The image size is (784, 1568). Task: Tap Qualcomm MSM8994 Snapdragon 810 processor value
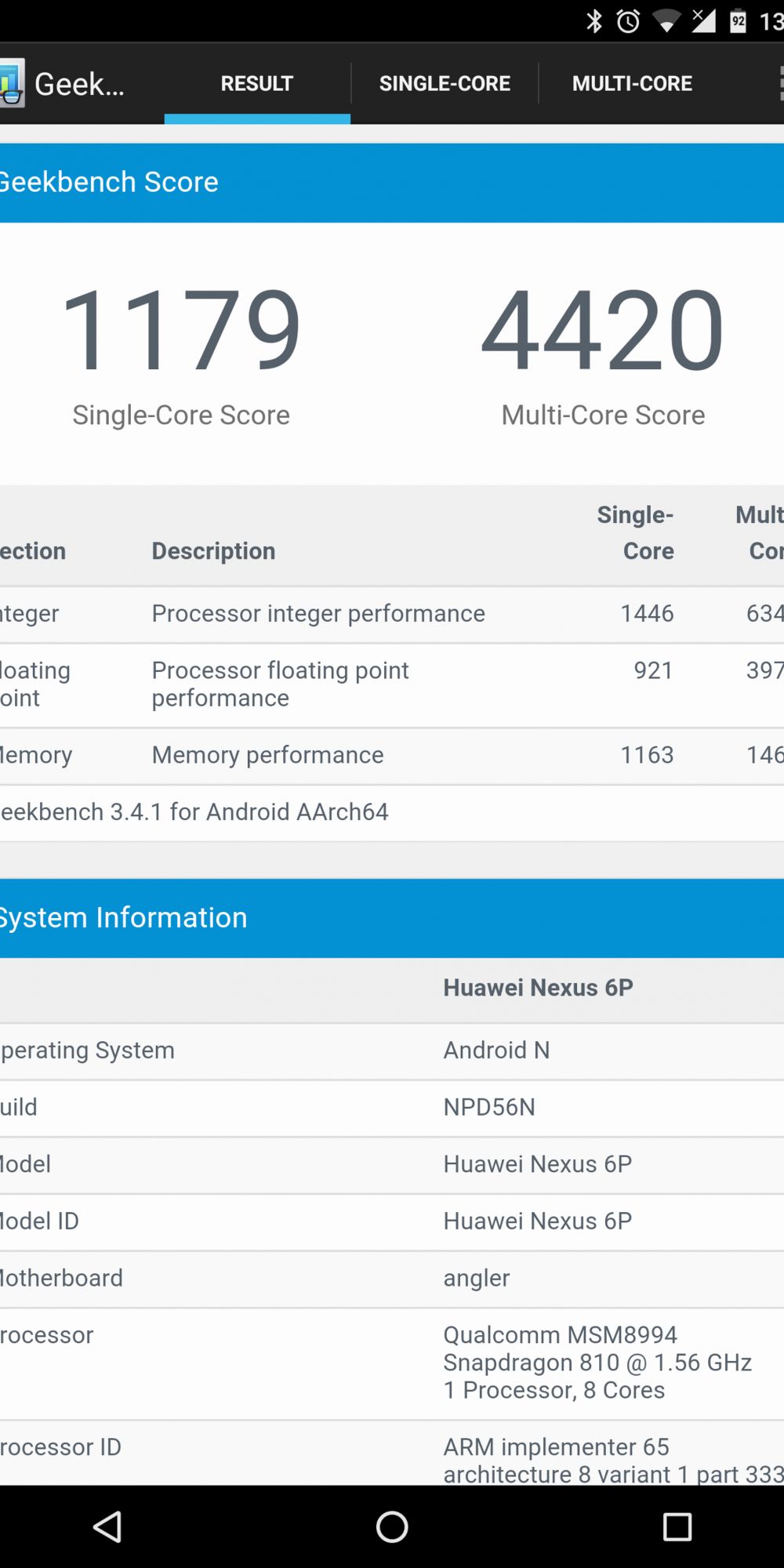click(597, 1363)
